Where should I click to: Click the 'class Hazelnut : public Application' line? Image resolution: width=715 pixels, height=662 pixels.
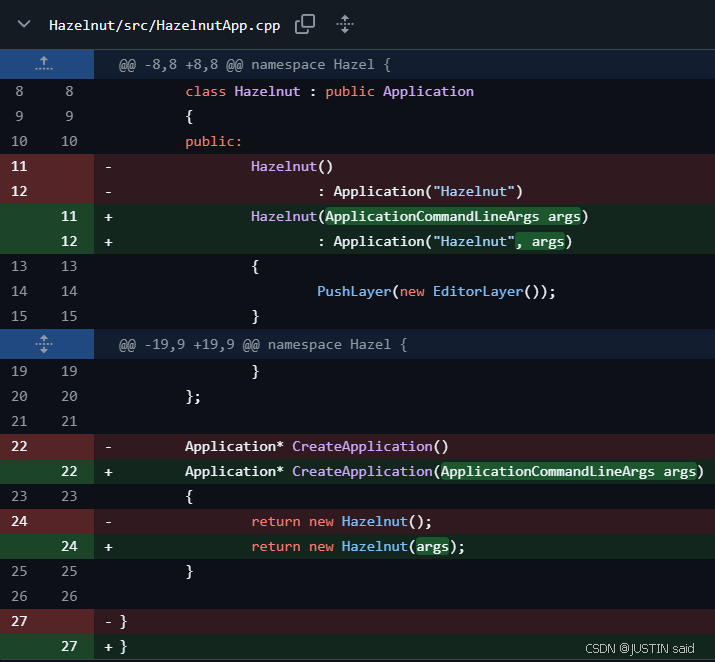click(329, 91)
